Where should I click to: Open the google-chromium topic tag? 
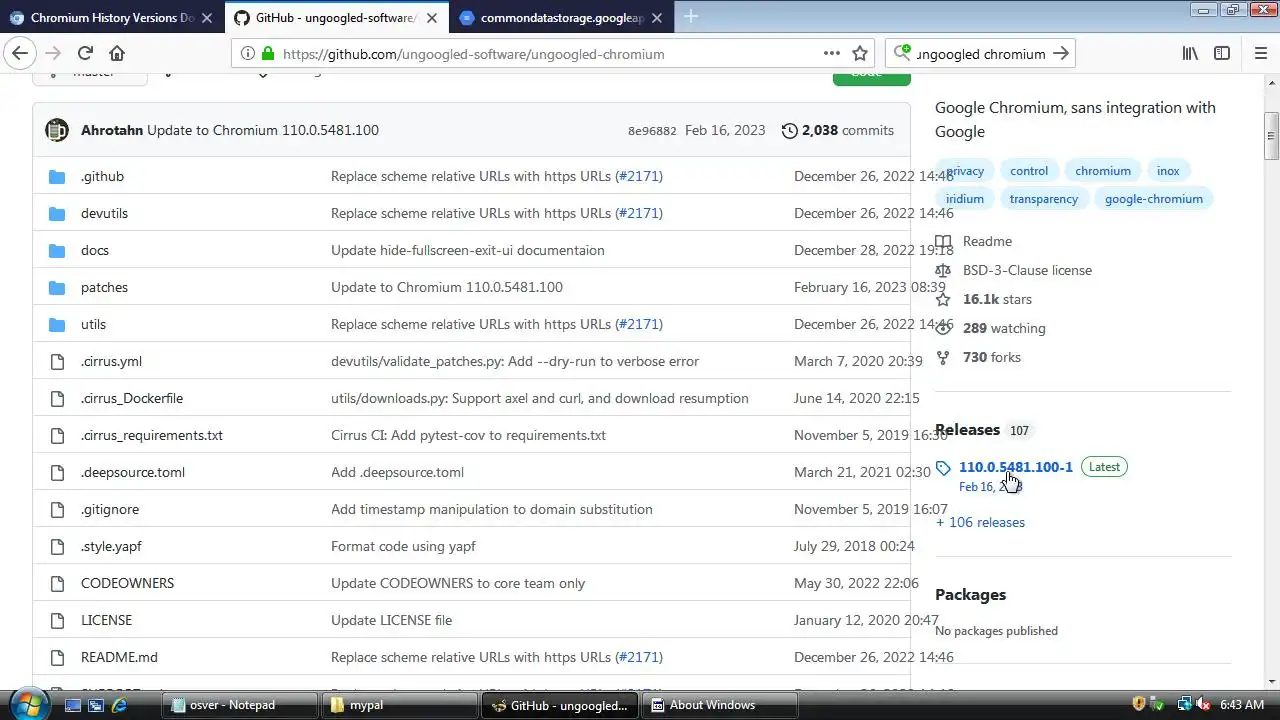pos(1153,199)
